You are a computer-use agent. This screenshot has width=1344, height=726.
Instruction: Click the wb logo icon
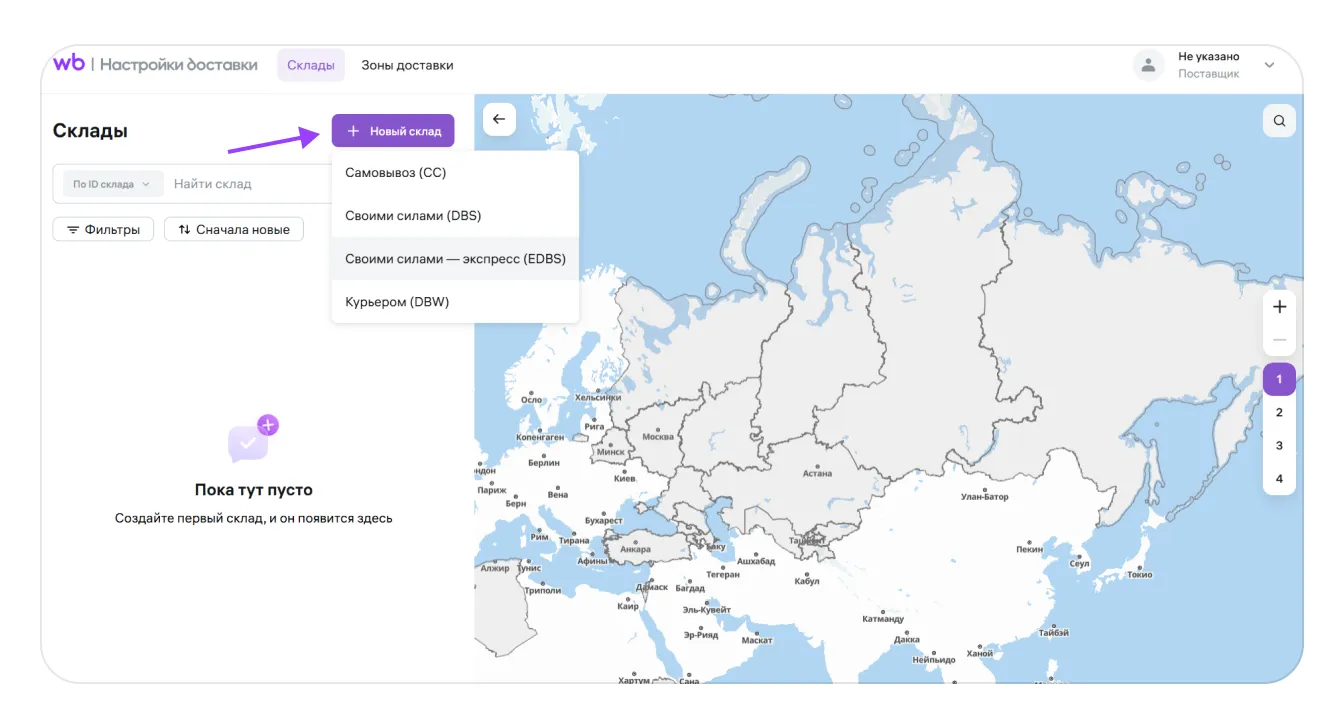69,64
